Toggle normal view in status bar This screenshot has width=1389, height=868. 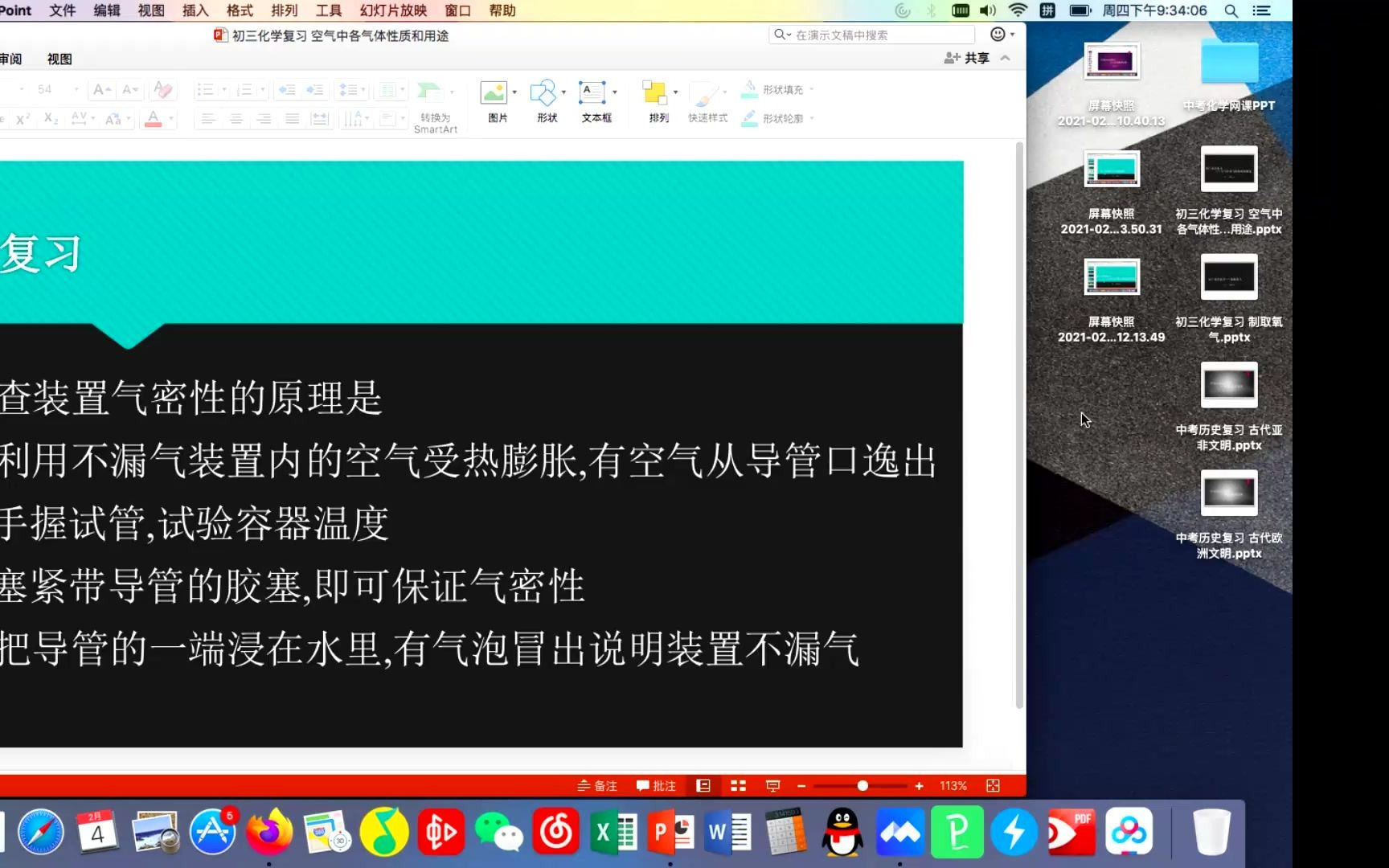coord(703,785)
